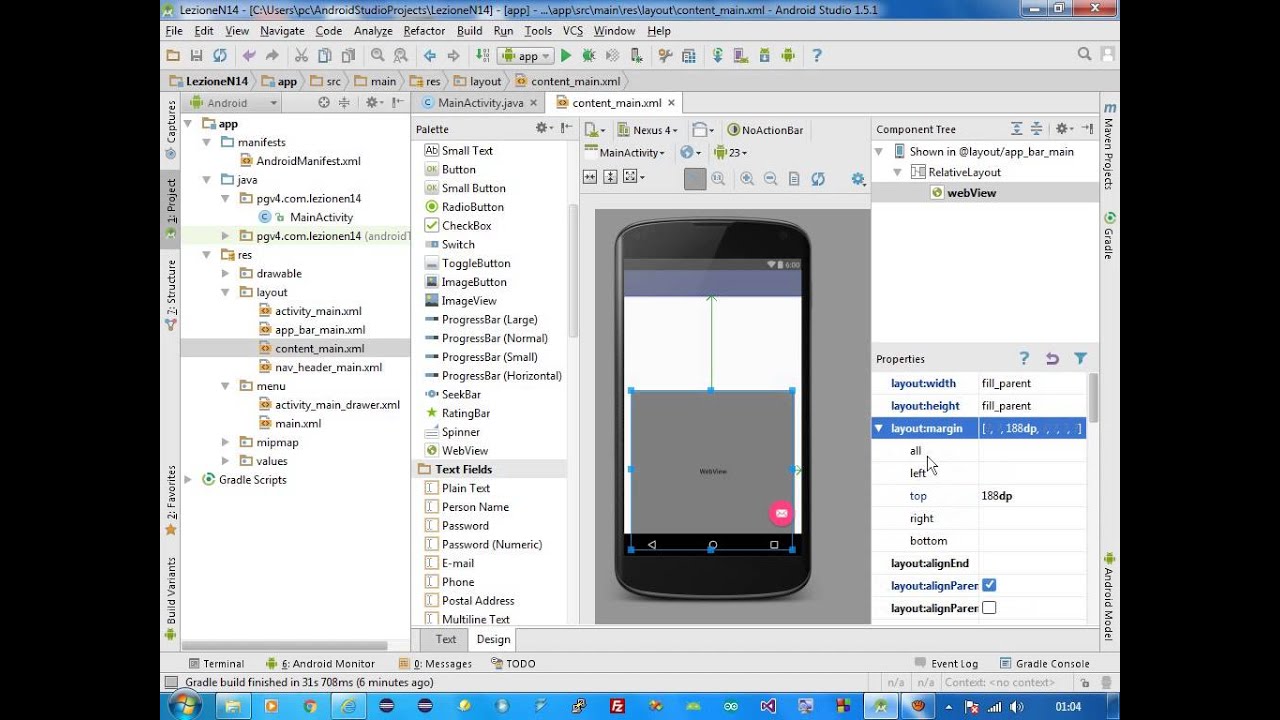Collapse the layout:margin property group
Screen dimensions: 1280x720
[x=879, y=428]
